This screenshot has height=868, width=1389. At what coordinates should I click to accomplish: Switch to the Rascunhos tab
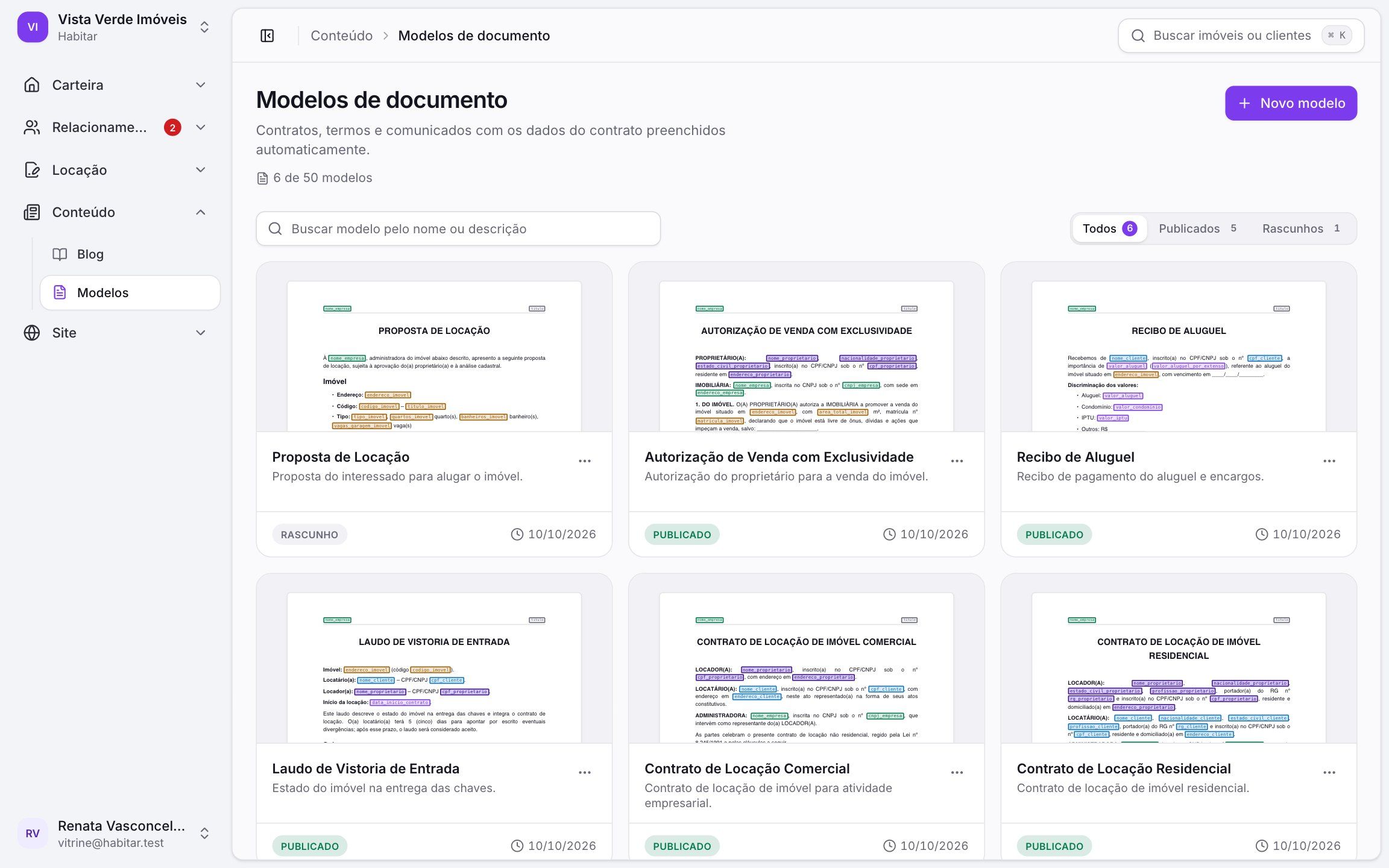coord(1301,228)
